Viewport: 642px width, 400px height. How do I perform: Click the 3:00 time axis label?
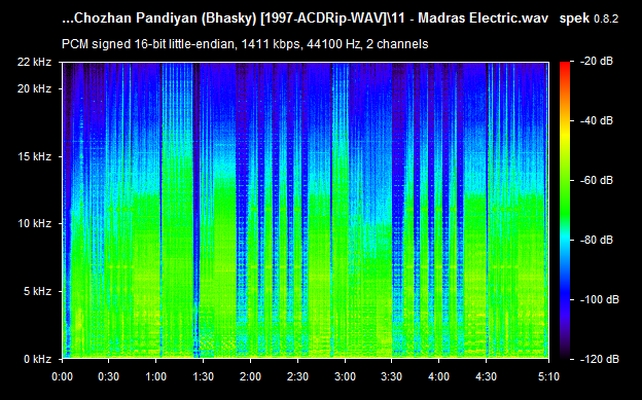345,376
